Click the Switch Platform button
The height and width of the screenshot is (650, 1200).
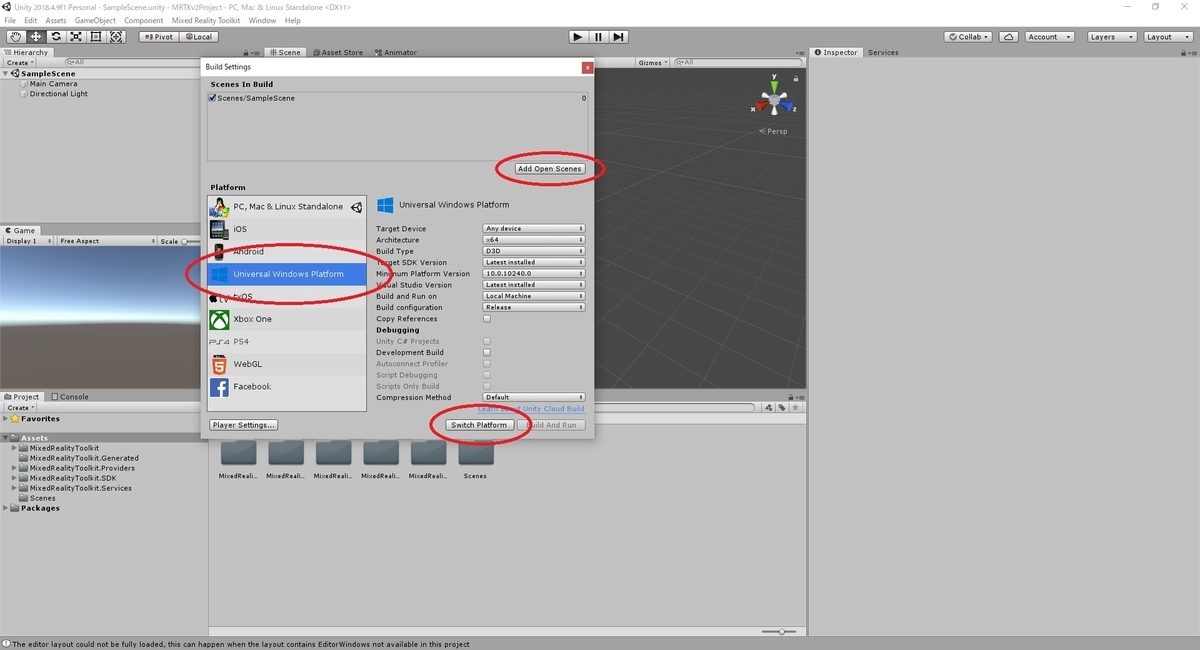click(479, 425)
